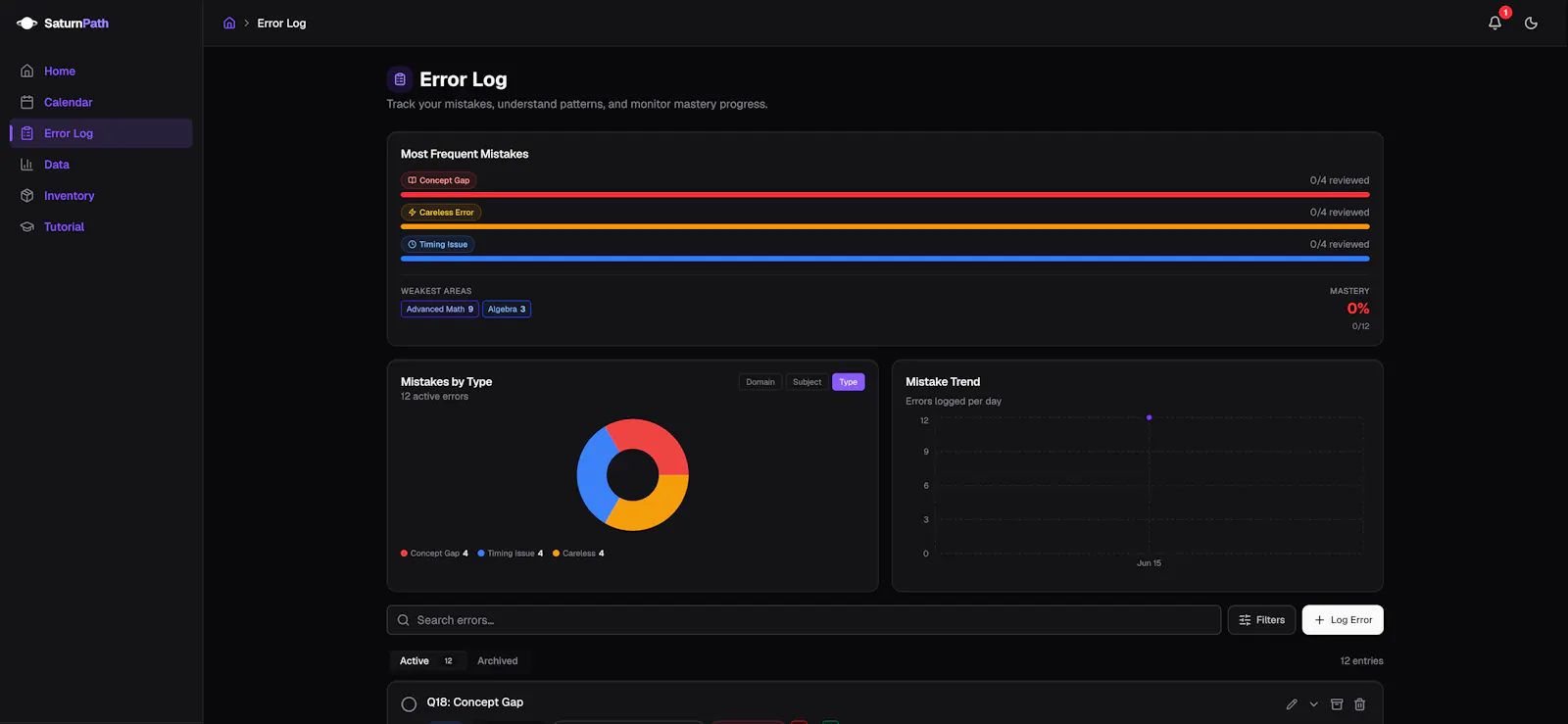This screenshot has height=724, width=1568.
Task: Select the Type chart view
Action: 849,382
